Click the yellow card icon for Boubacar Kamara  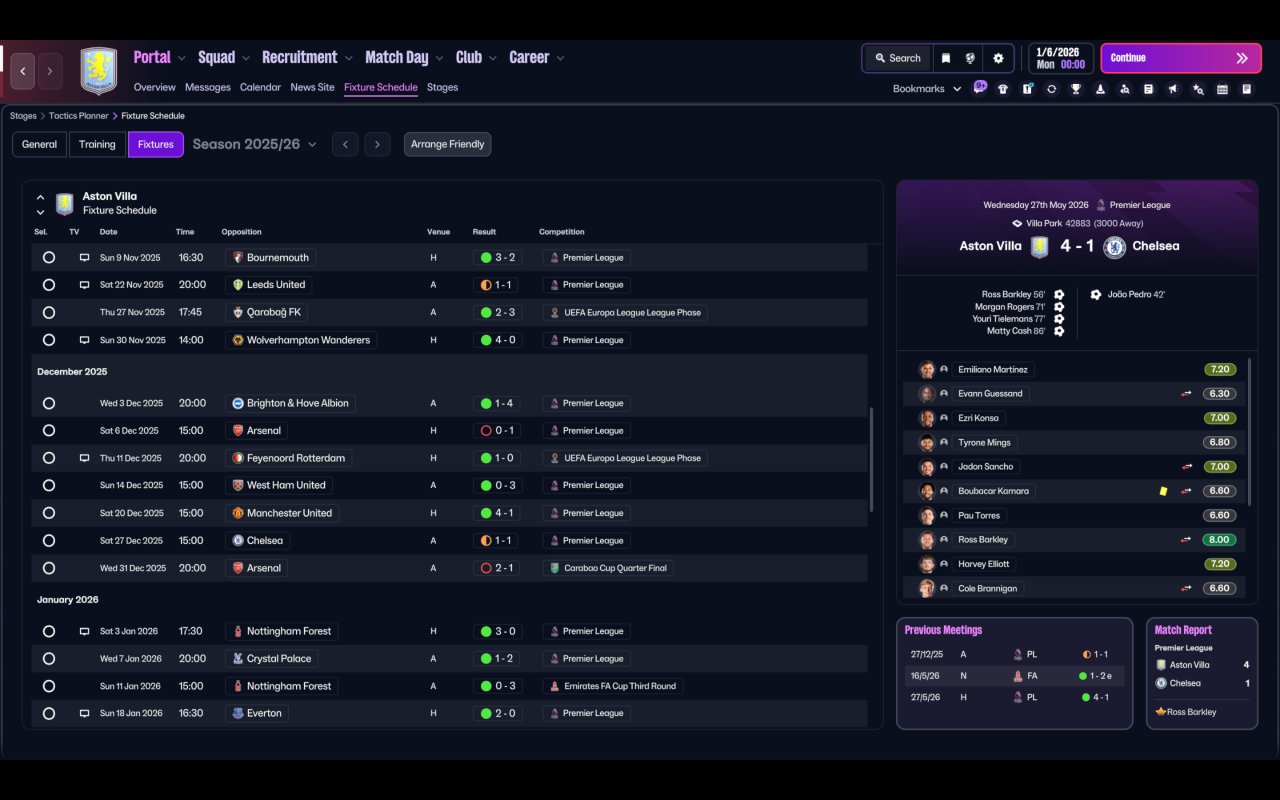(1164, 491)
